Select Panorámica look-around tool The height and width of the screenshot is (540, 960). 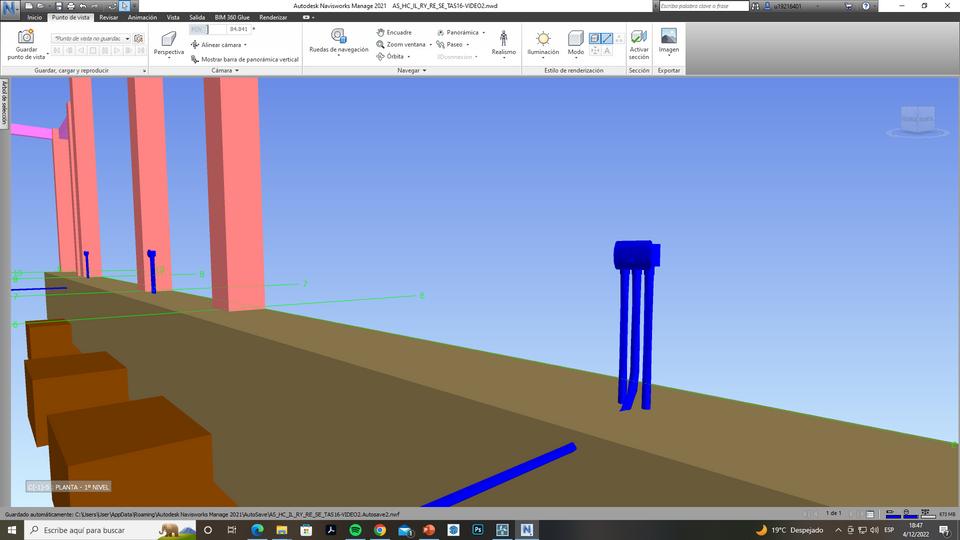(457, 32)
